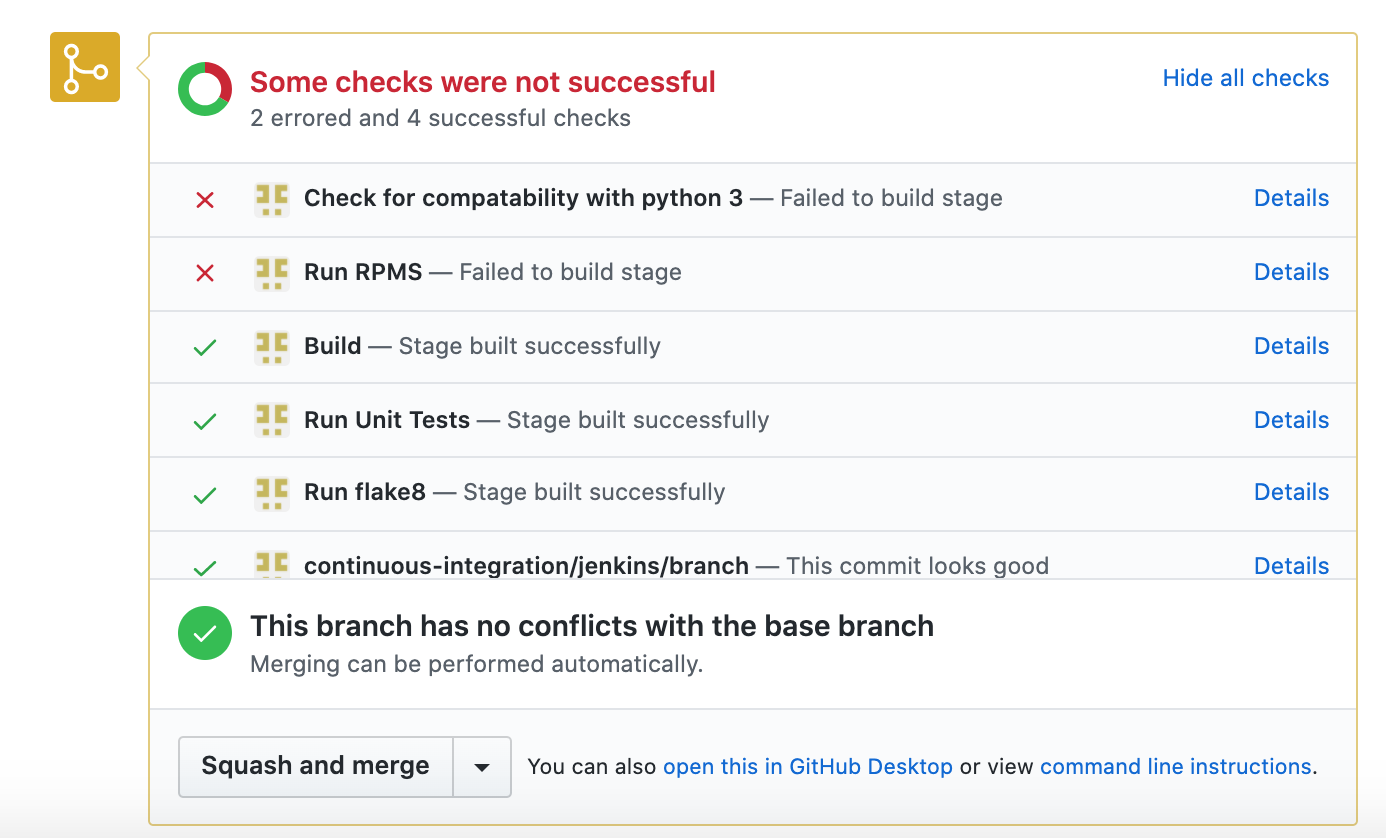Image resolution: width=1386 pixels, height=838 pixels.
Task: Open Details for python 3 compatibility check
Action: [1291, 198]
